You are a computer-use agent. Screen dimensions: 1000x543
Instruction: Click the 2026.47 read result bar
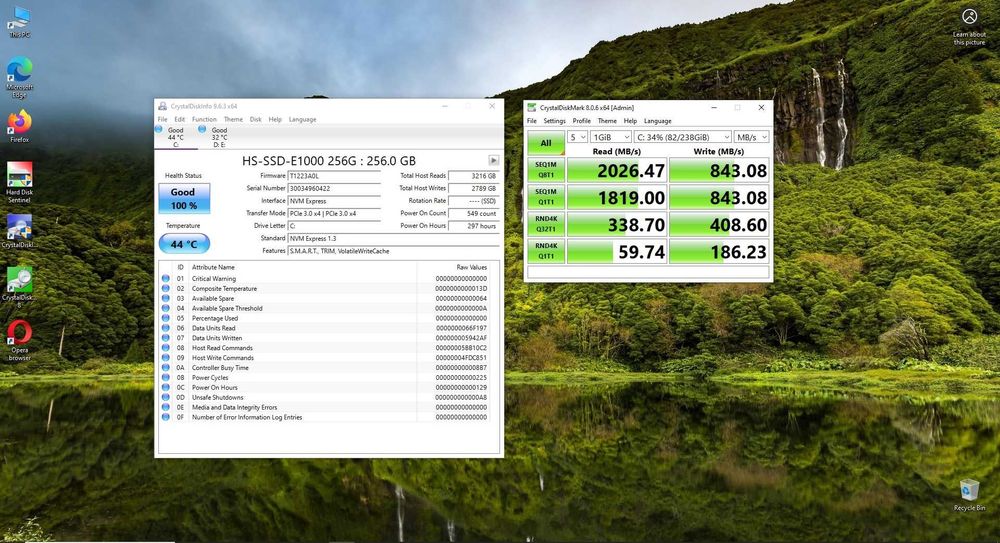(x=617, y=170)
